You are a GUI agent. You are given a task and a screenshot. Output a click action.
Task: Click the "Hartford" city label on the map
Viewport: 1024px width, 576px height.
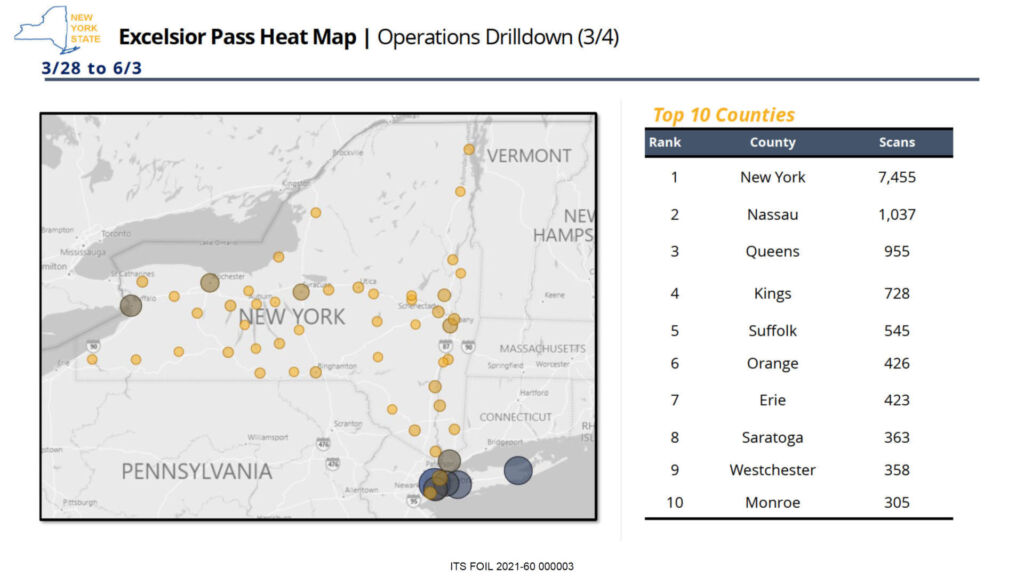click(534, 393)
